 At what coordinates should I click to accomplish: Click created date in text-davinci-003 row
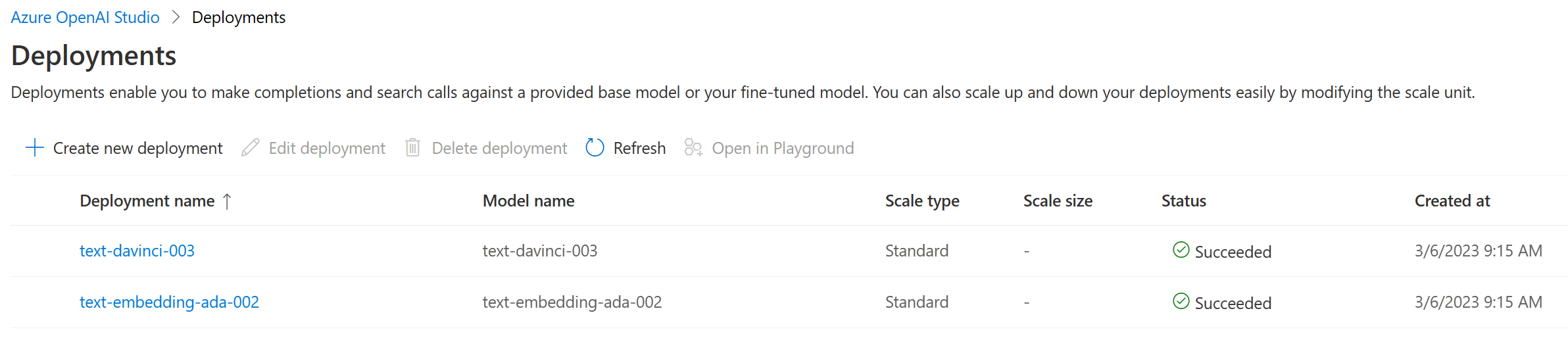click(x=1479, y=251)
